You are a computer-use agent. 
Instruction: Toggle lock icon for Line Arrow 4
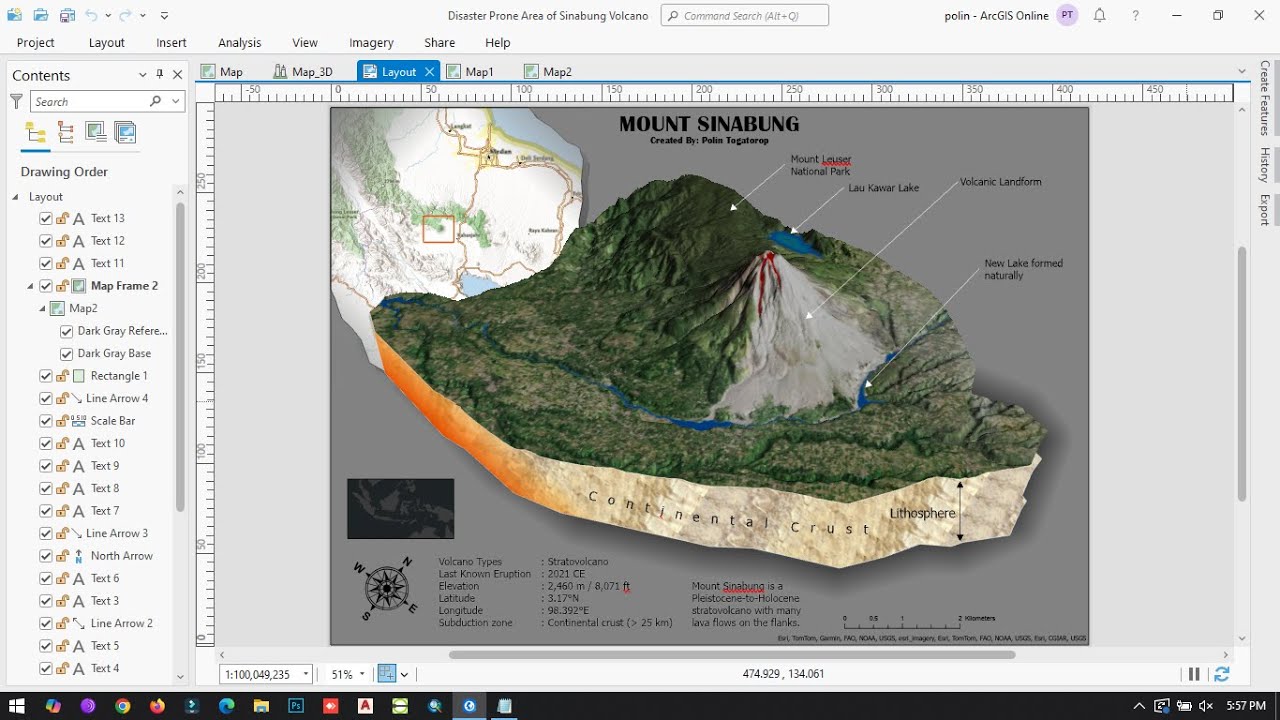tap(62, 398)
